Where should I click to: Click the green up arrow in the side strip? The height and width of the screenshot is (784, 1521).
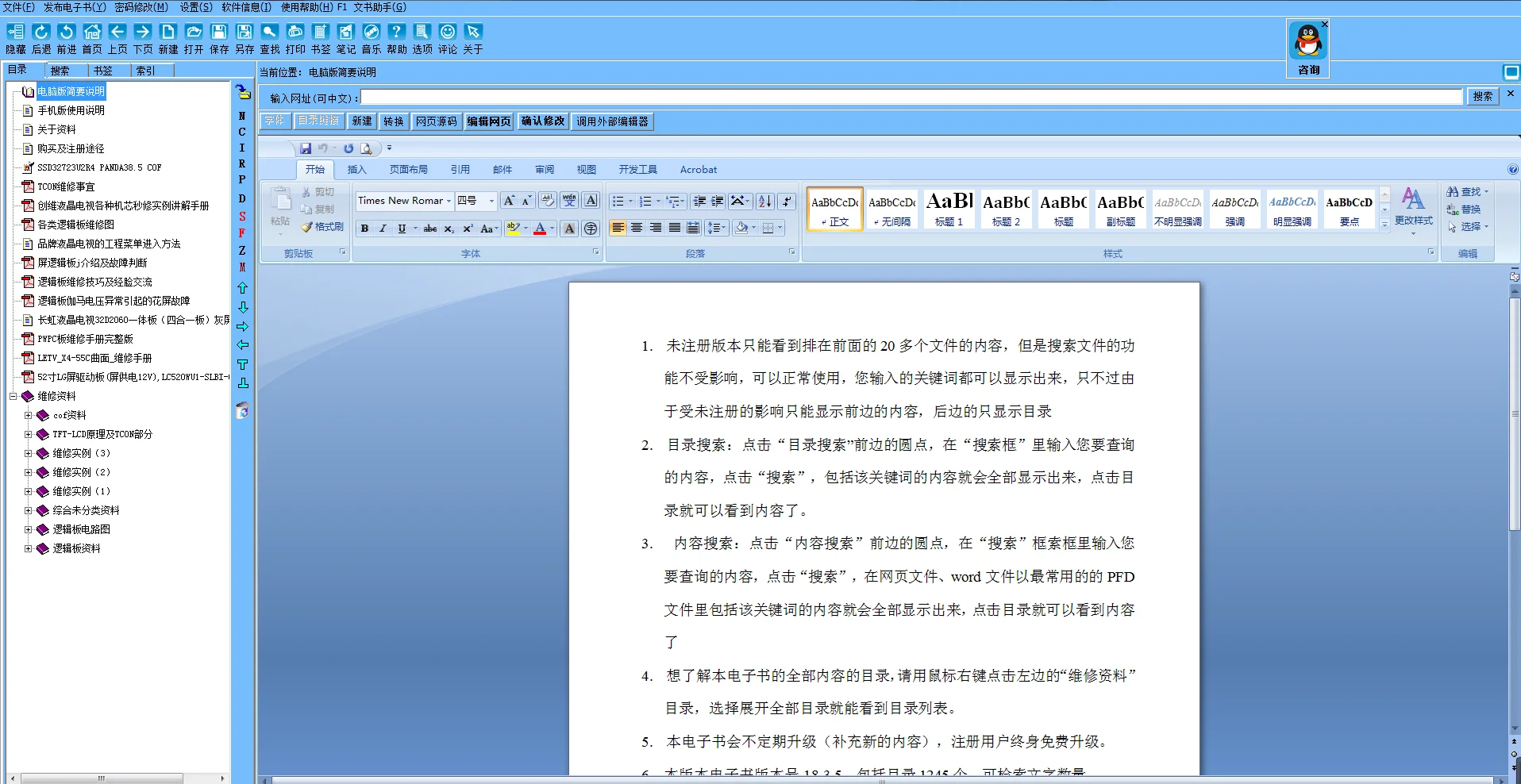tap(243, 288)
